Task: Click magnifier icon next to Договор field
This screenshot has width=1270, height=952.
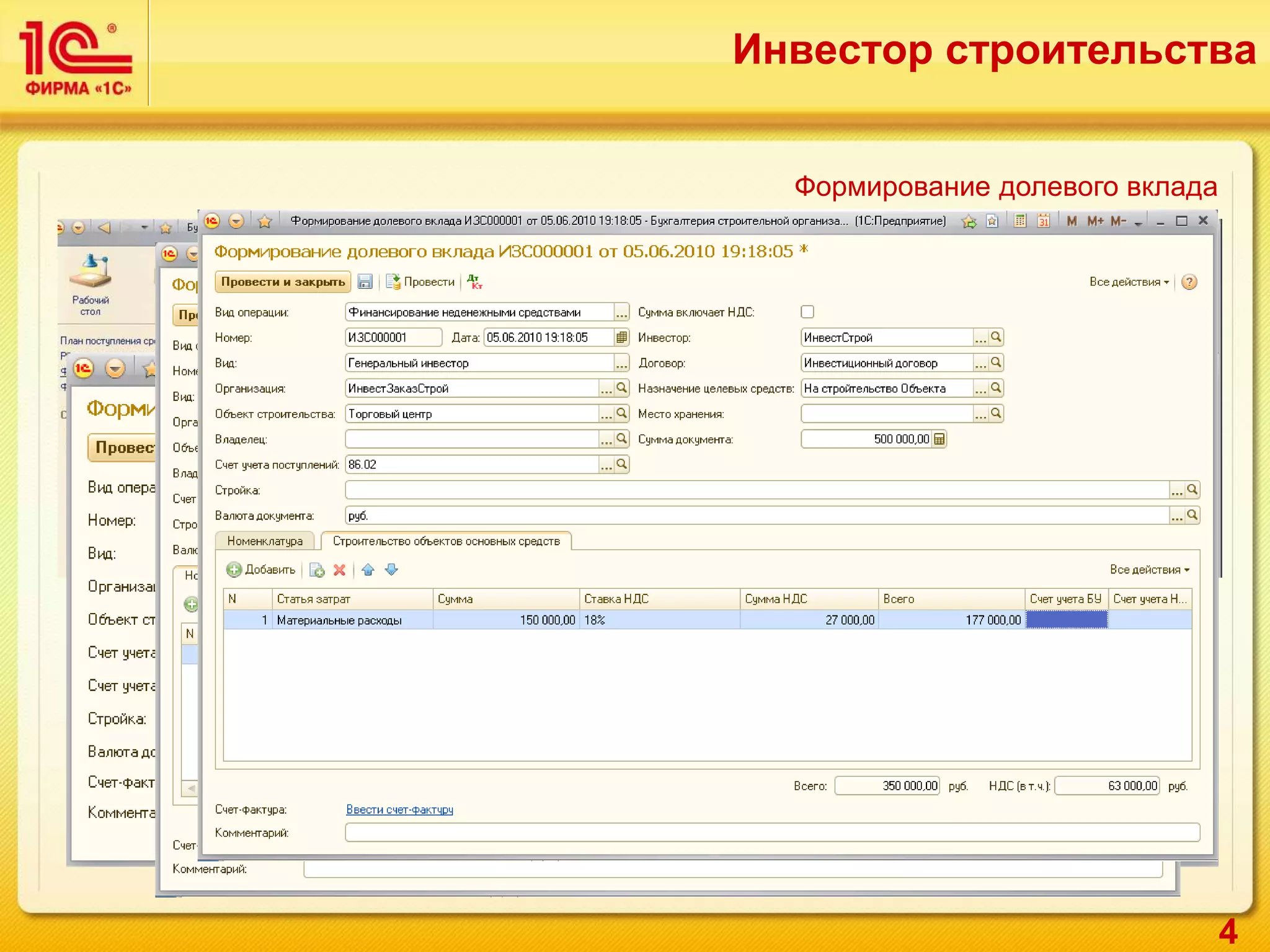Action: pyautogui.click(x=996, y=363)
